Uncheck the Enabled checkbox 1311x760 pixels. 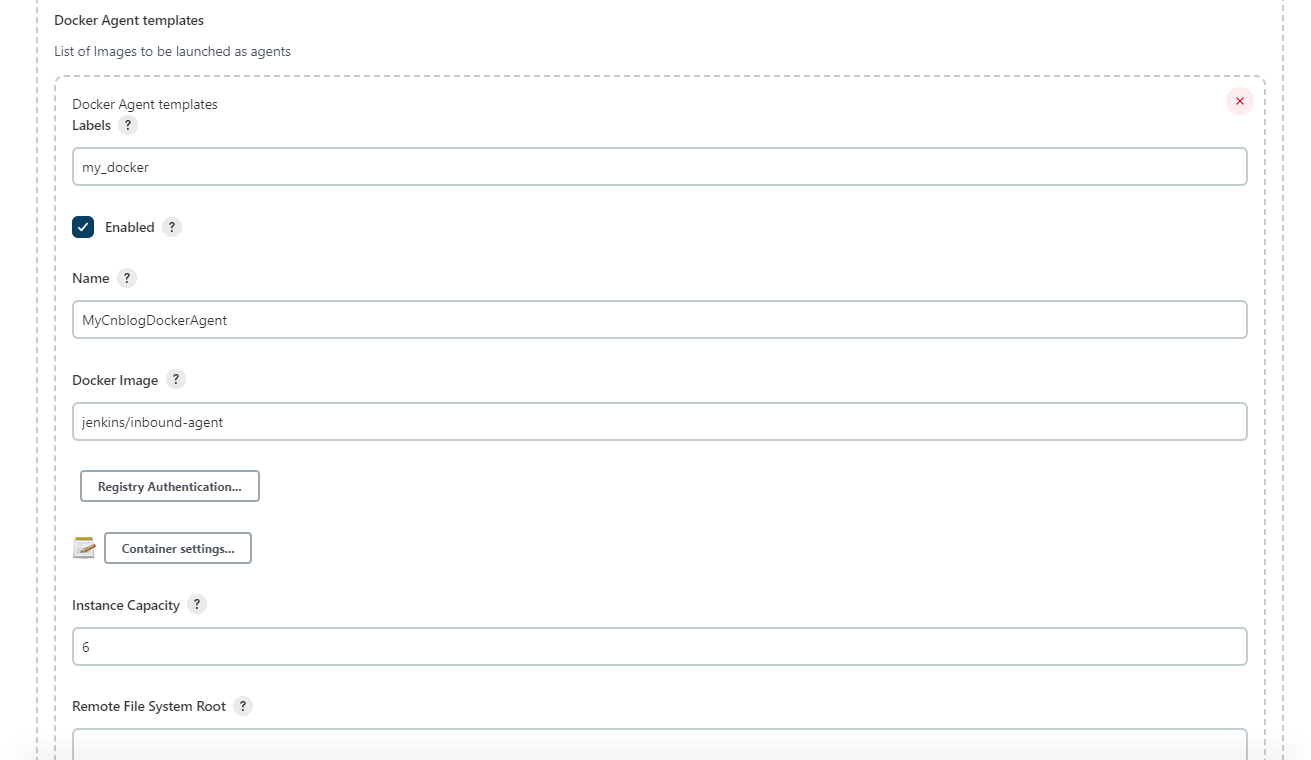click(x=83, y=227)
